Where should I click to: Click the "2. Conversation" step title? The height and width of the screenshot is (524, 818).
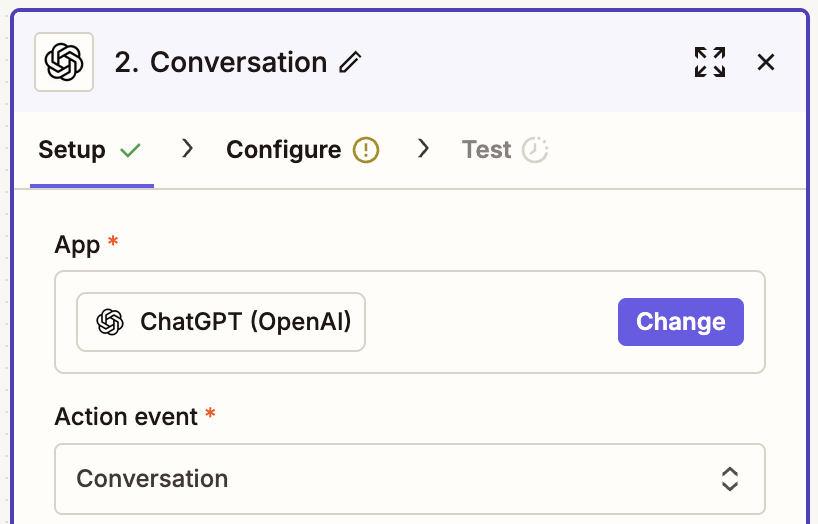[221, 63]
